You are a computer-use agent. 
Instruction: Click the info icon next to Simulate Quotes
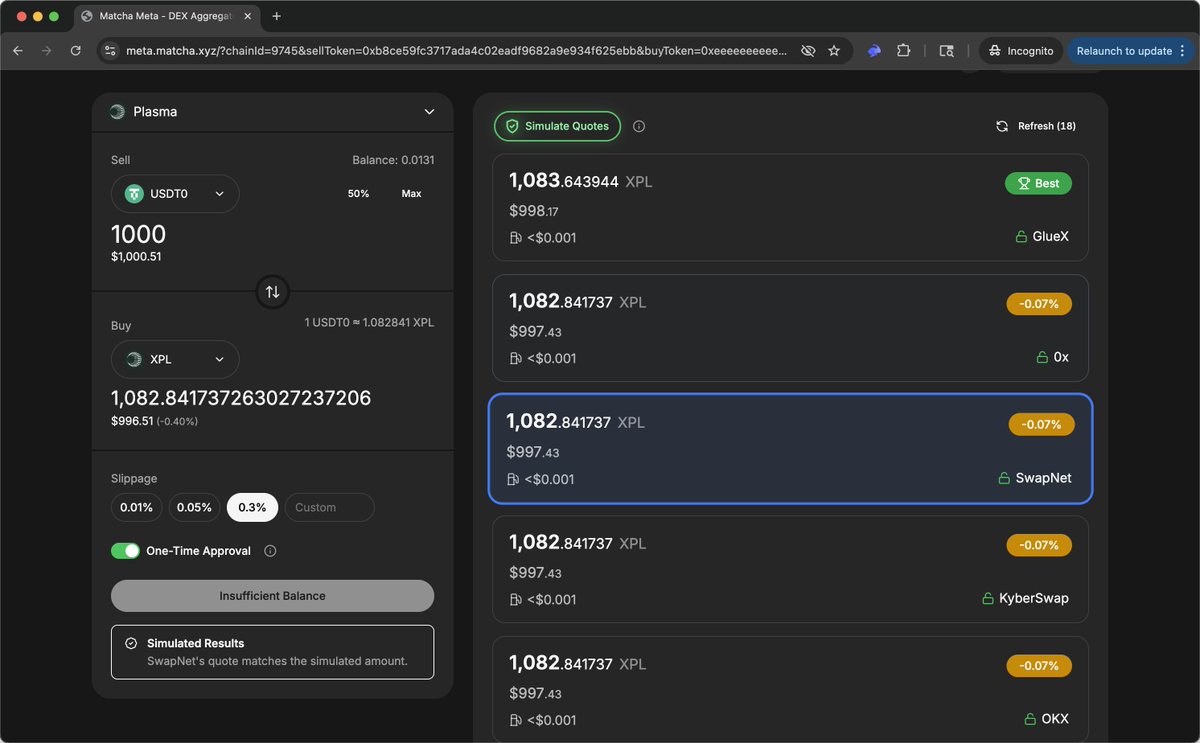point(639,126)
